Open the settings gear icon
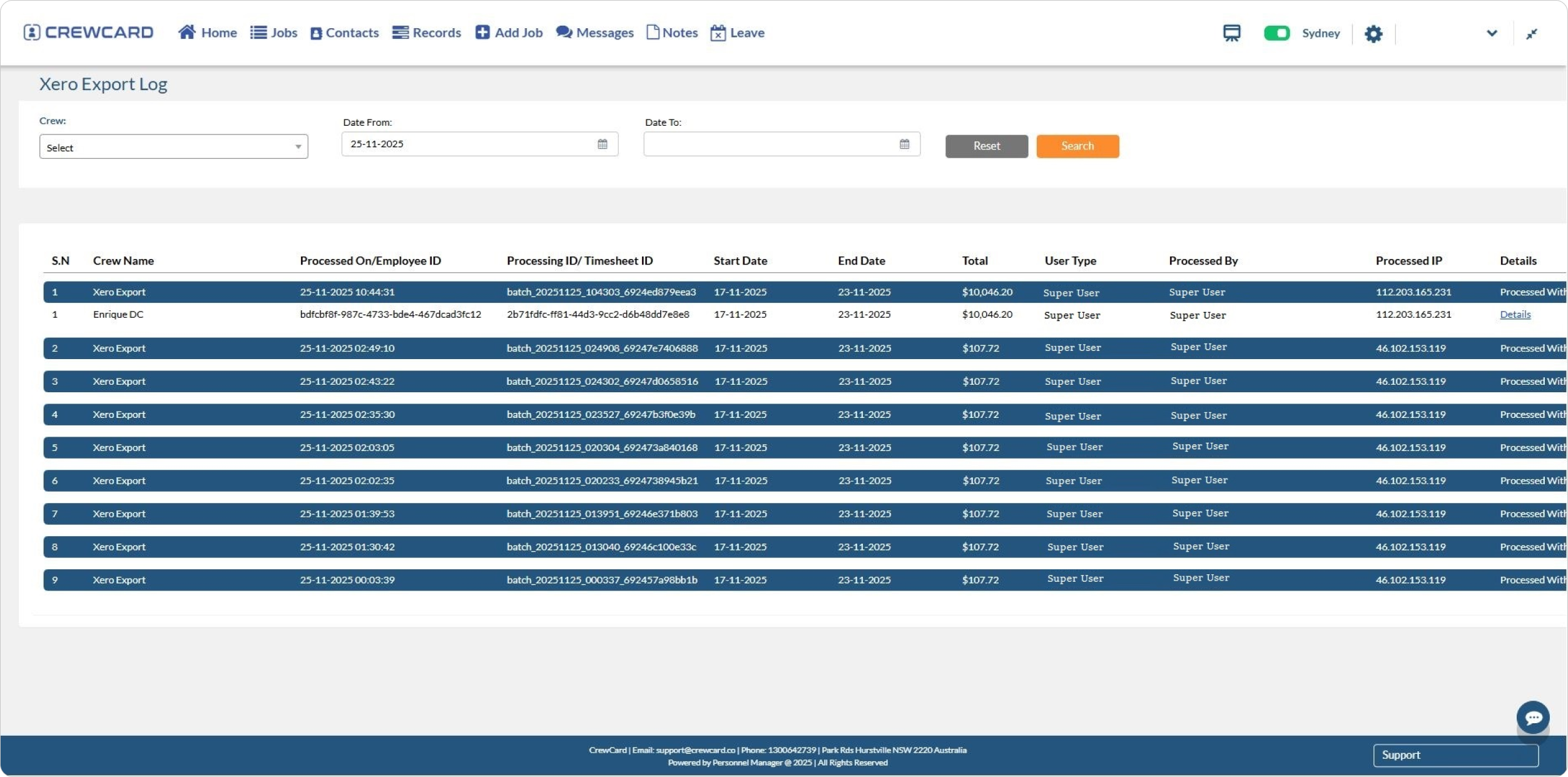1568x777 pixels. pos(1373,34)
